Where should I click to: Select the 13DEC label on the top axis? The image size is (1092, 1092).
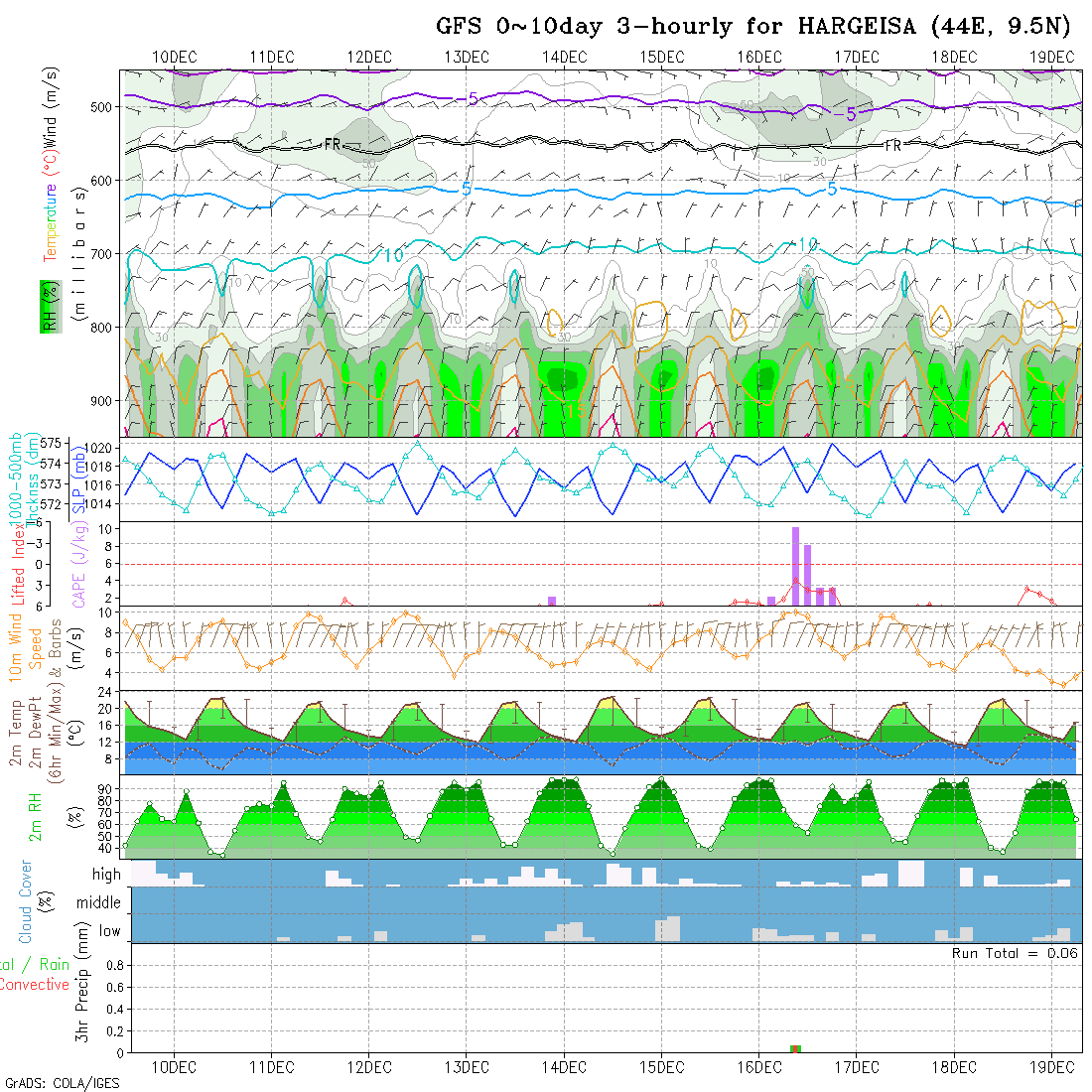pos(467,57)
